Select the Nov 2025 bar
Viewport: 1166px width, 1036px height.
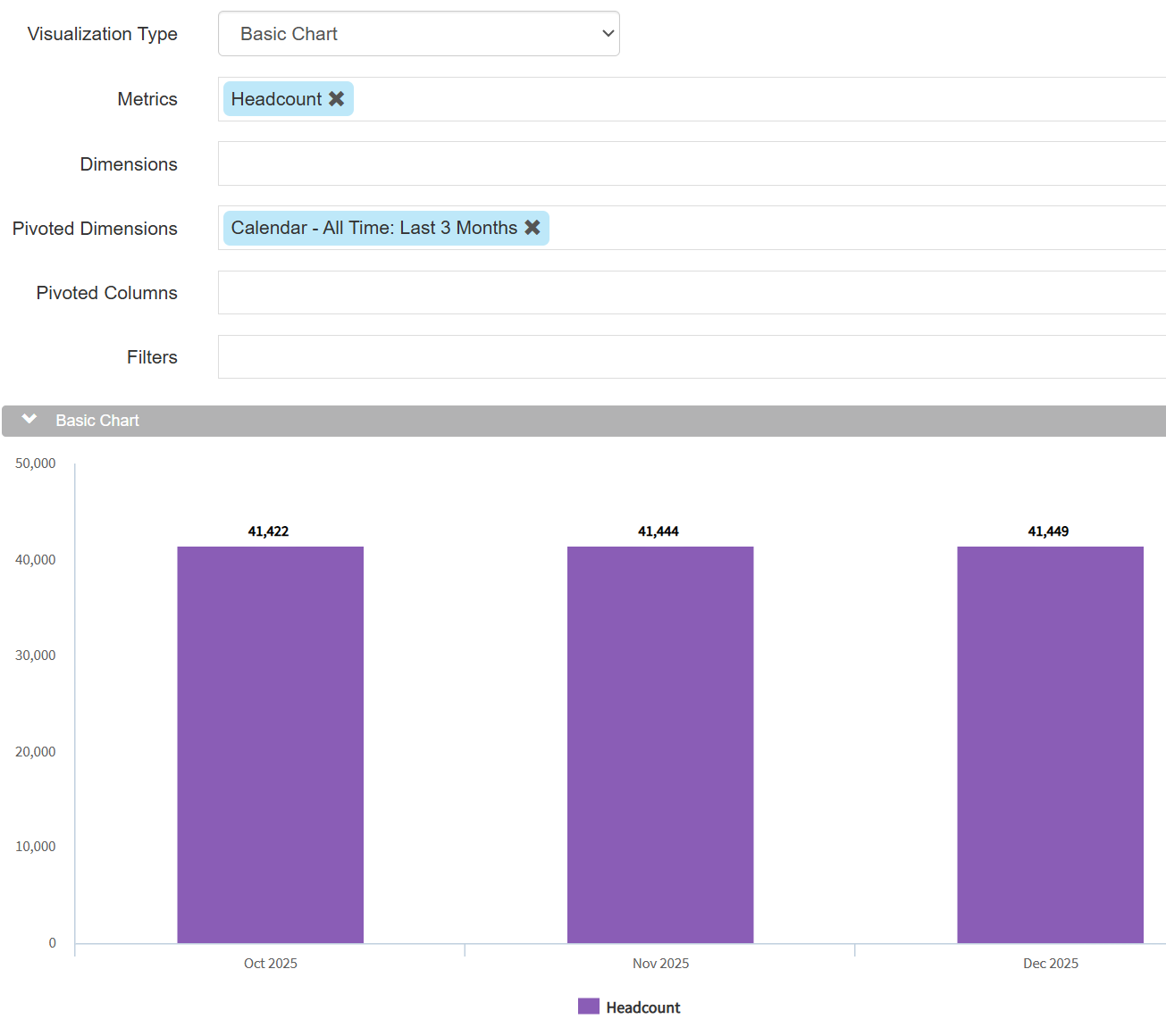pos(660,744)
